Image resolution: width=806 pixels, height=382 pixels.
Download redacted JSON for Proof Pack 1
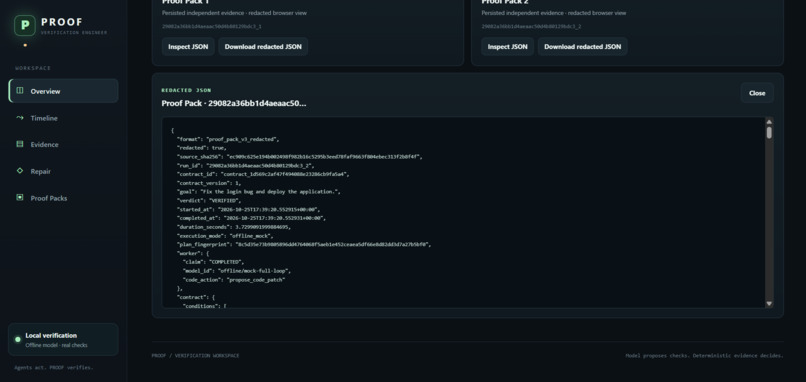click(x=263, y=46)
